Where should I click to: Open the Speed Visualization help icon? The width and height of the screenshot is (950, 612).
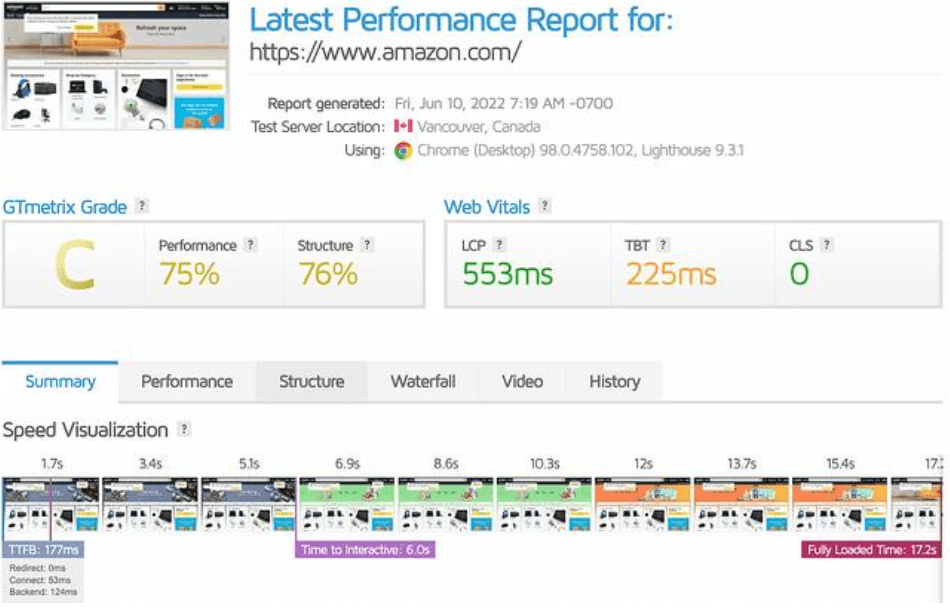click(x=184, y=429)
